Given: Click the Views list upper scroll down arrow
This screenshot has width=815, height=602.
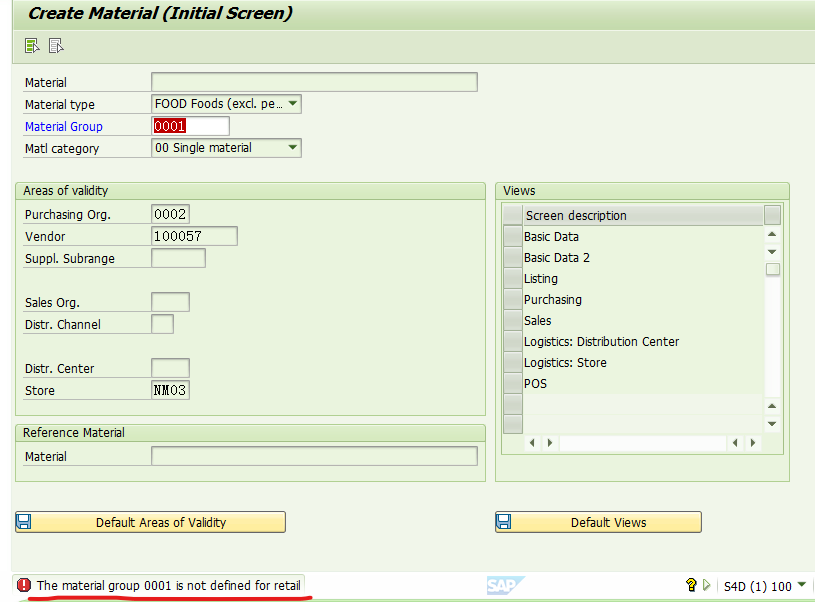Looking at the screenshot, I should tap(772, 252).
